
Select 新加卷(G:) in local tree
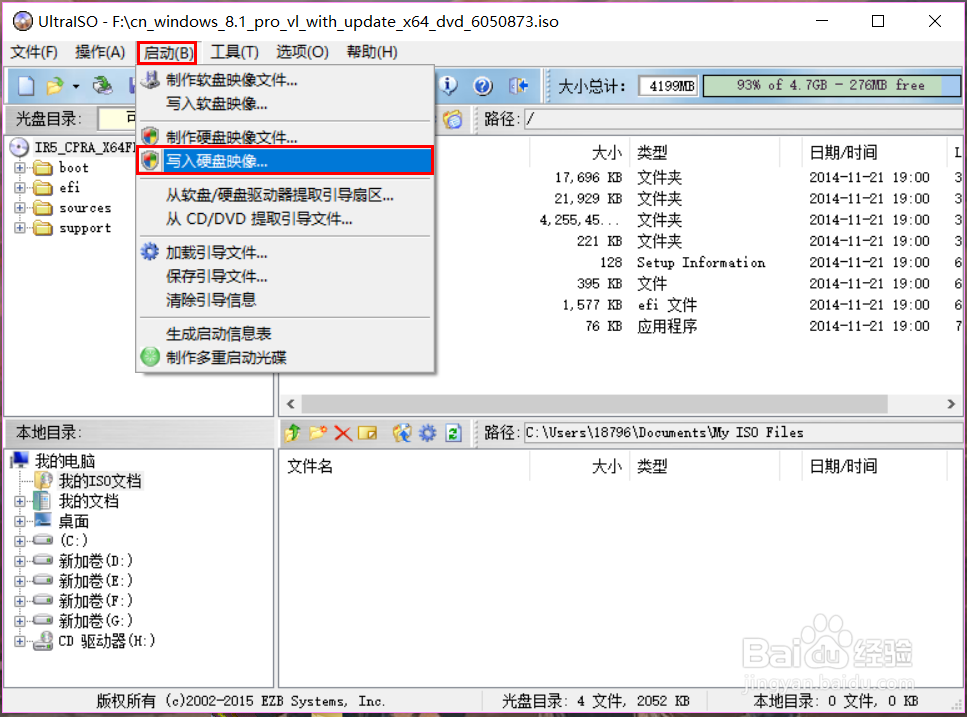96,621
